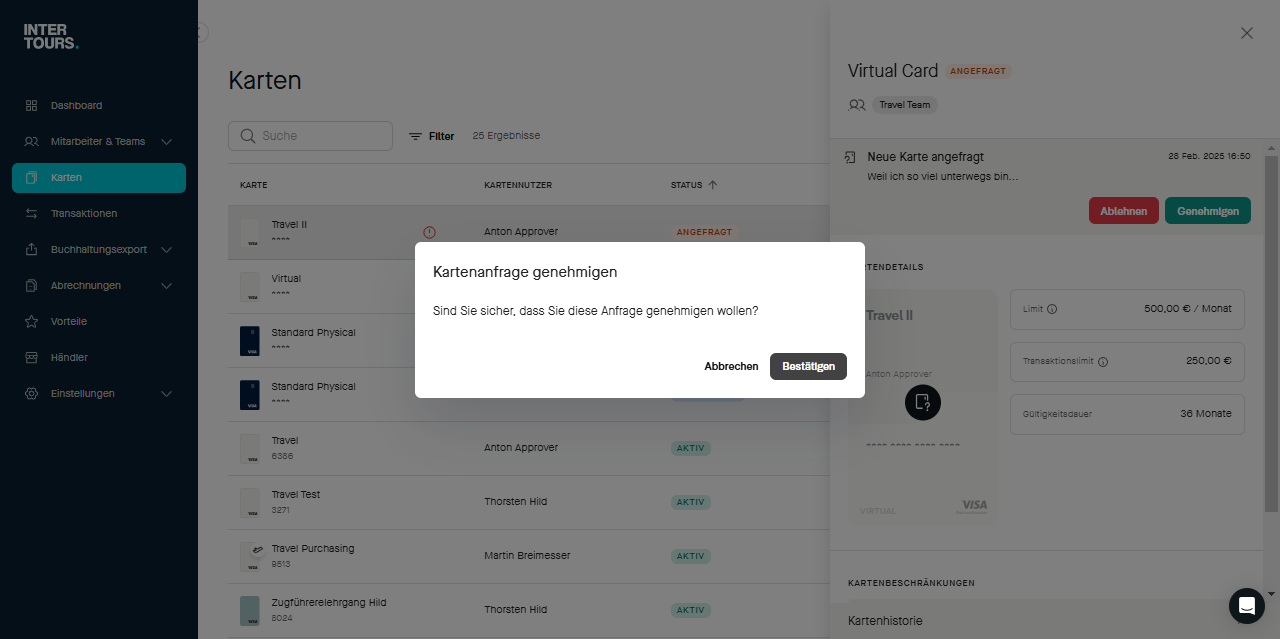Screen dimensions: 1280x639
Task: Click the Vorteile star icon
Action: [31, 321]
